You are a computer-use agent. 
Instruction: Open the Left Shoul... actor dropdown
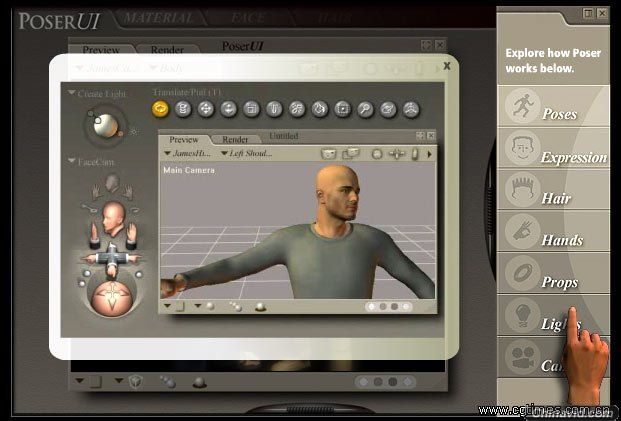tap(246, 153)
